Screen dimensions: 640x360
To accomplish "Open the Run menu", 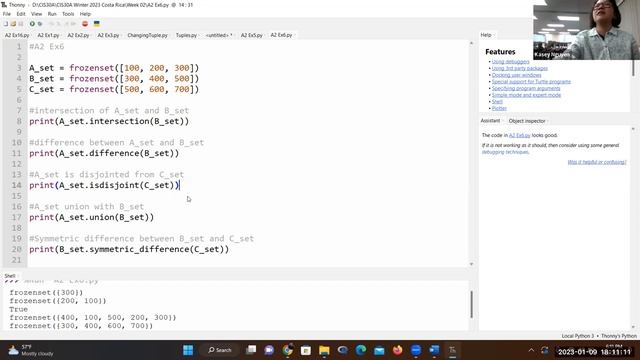I will [52, 14].
